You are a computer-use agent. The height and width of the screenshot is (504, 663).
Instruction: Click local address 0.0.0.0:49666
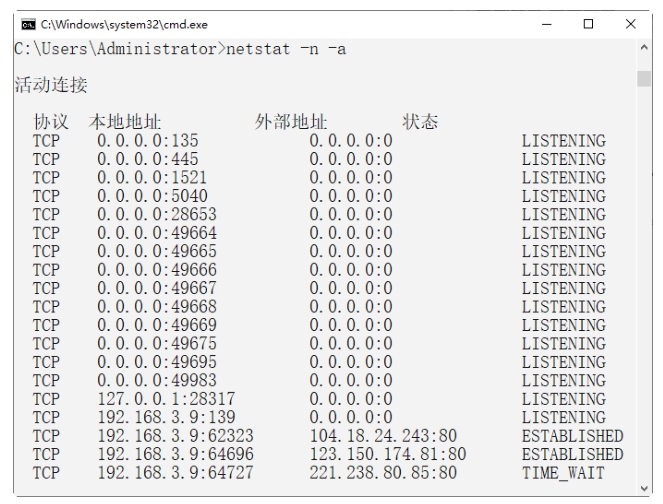pos(157,270)
